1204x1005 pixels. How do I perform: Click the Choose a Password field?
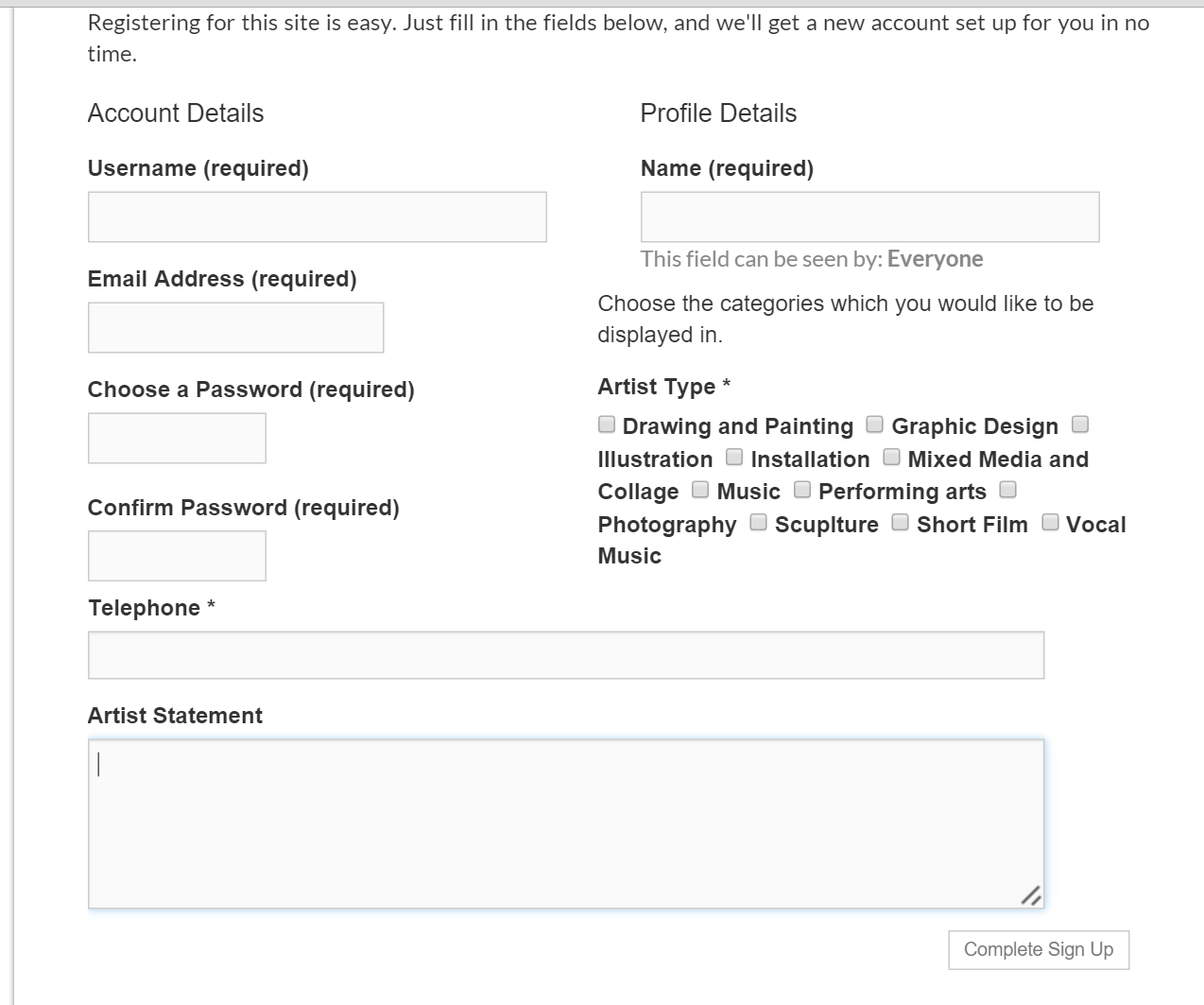coord(177,439)
